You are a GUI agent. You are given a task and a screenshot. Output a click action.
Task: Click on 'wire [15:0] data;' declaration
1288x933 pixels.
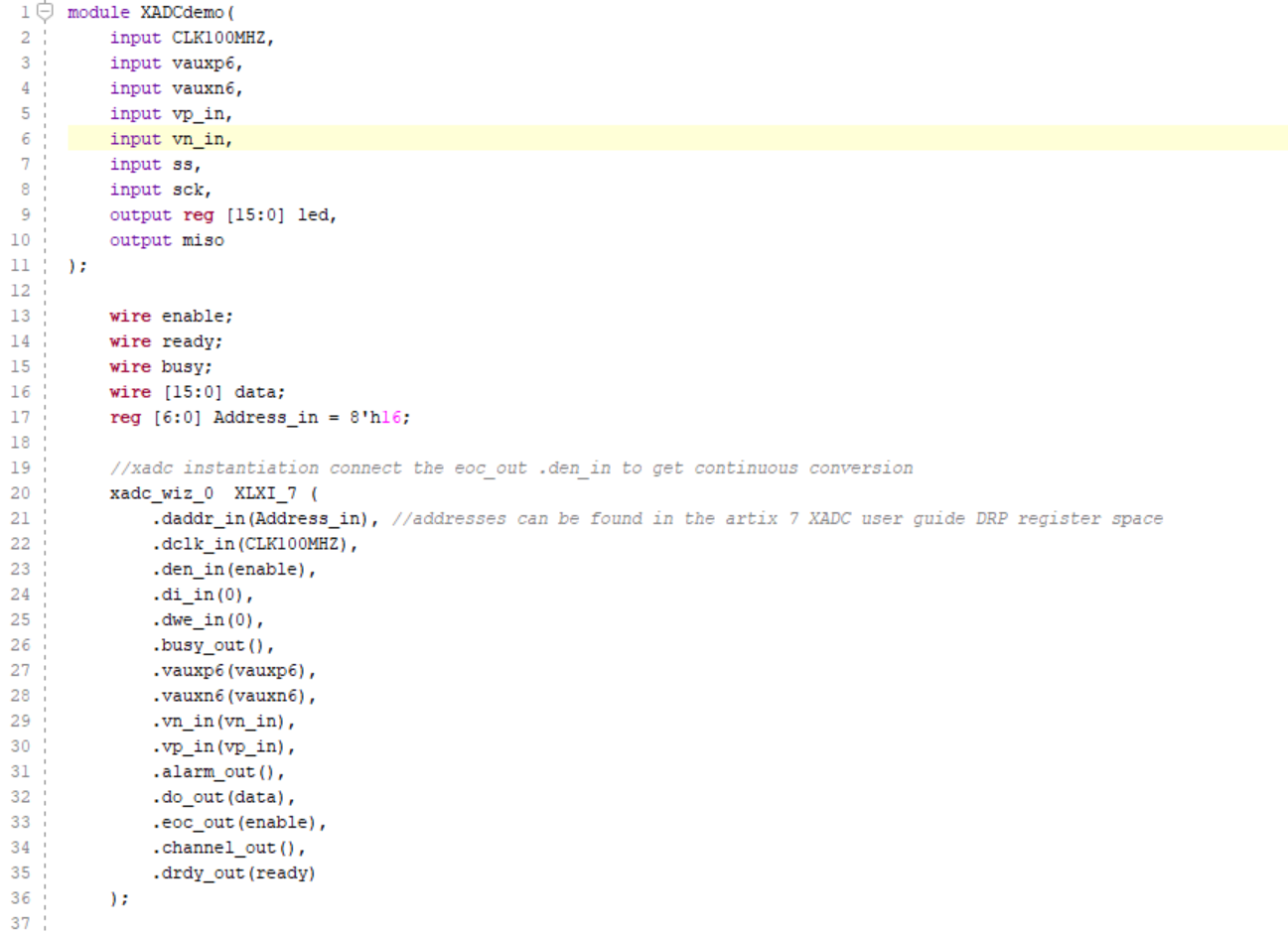tap(197, 392)
